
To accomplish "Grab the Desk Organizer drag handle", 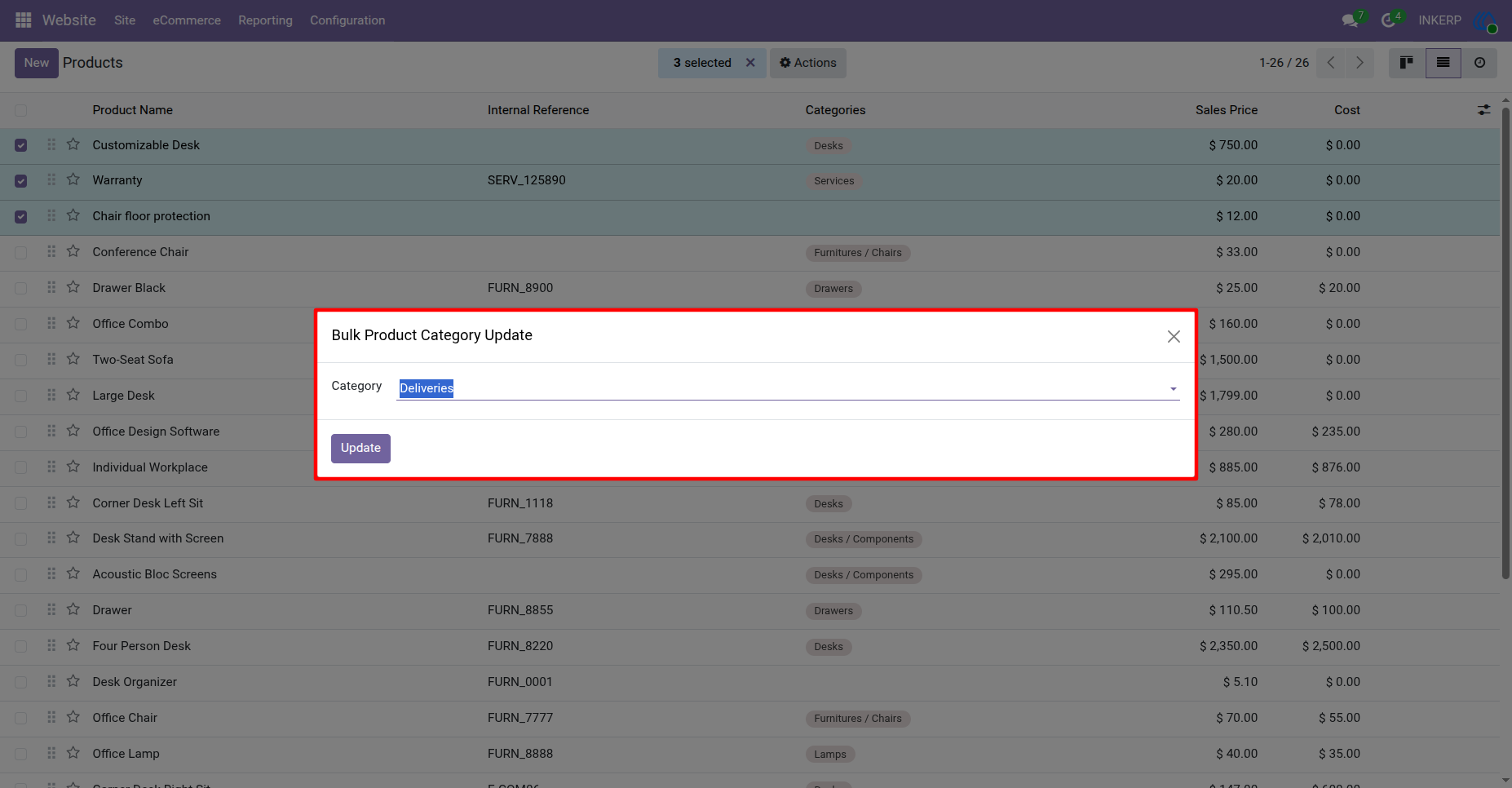I will [51, 681].
